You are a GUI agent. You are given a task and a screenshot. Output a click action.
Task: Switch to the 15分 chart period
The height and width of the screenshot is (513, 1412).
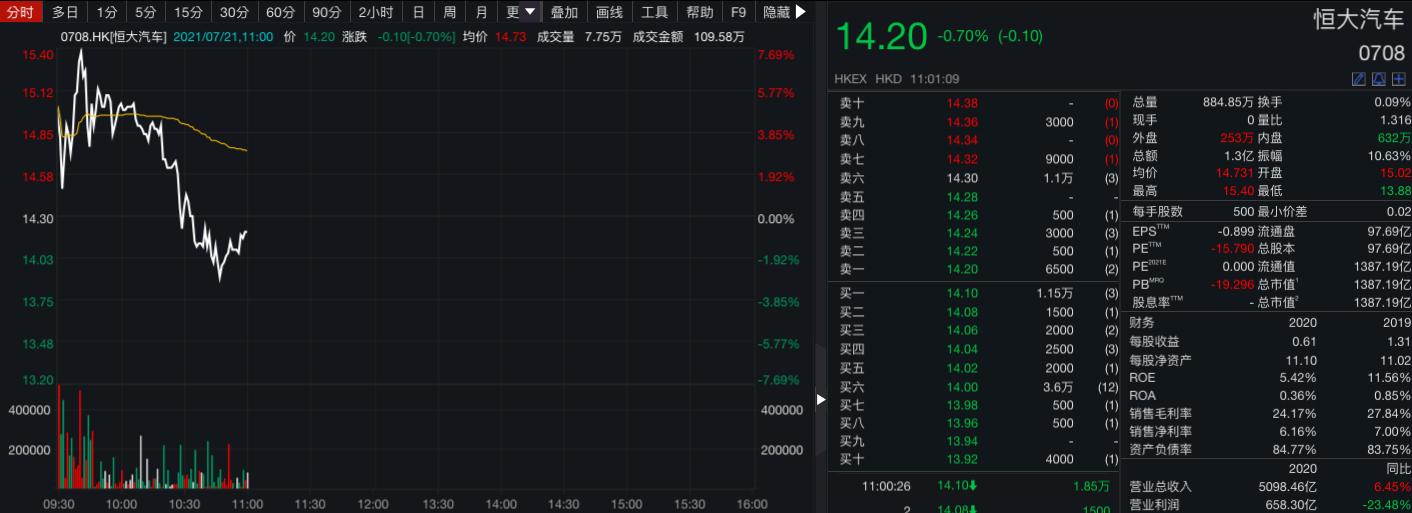pyautogui.click(x=188, y=12)
